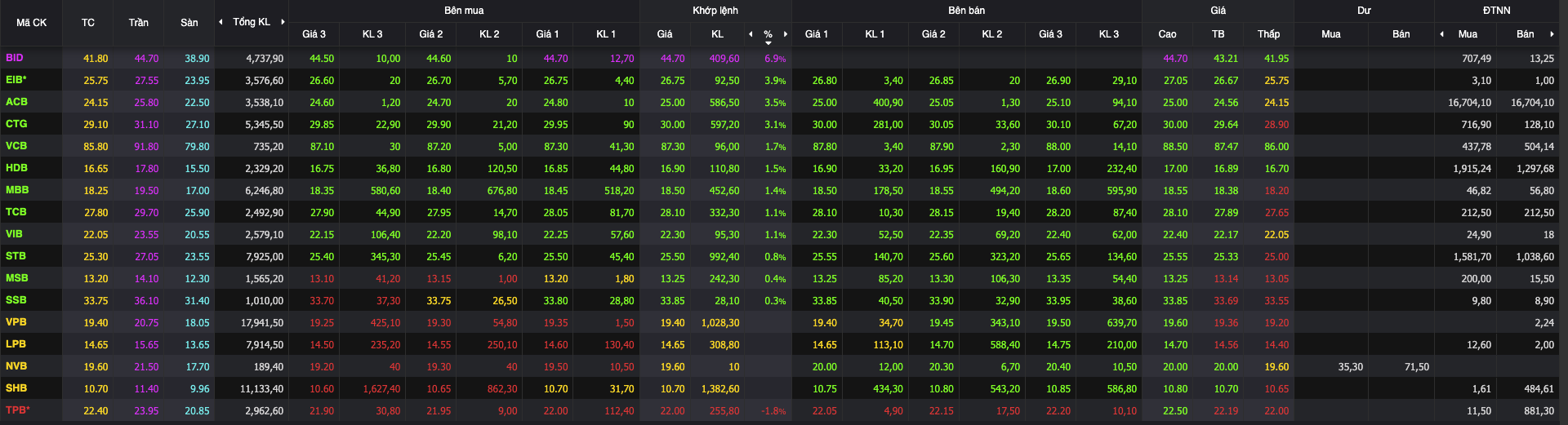Click the Giá group header above Cao
Viewport: 1568px width, 425px height.
1218,11
